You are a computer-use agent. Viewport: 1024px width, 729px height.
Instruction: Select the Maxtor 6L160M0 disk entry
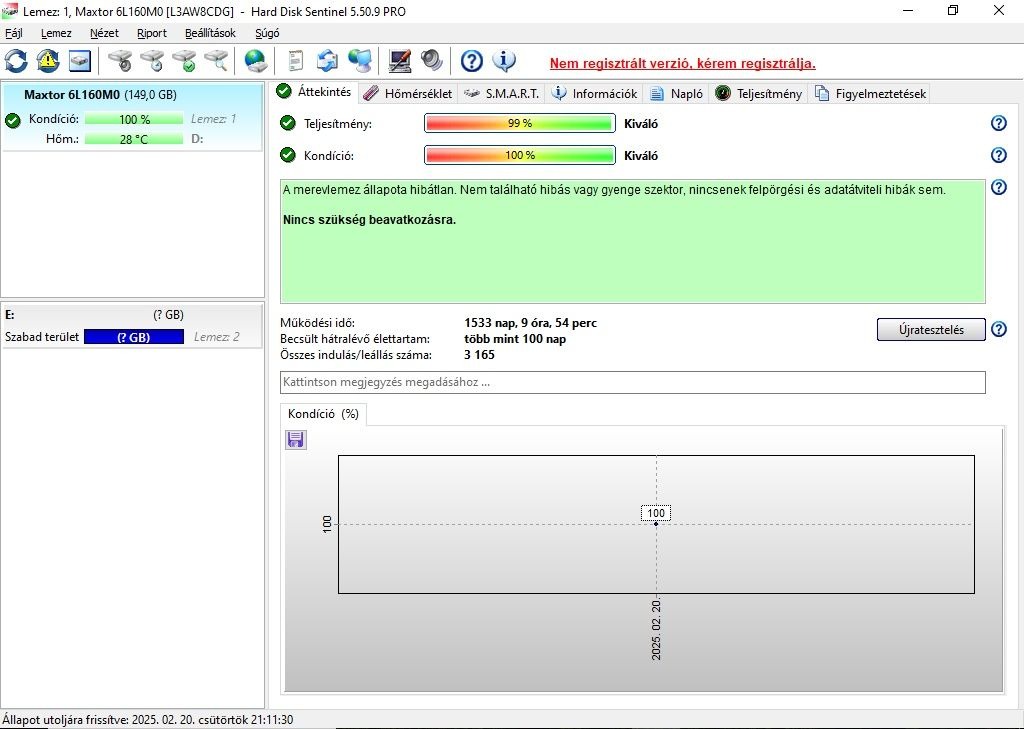tap(133, 117)
